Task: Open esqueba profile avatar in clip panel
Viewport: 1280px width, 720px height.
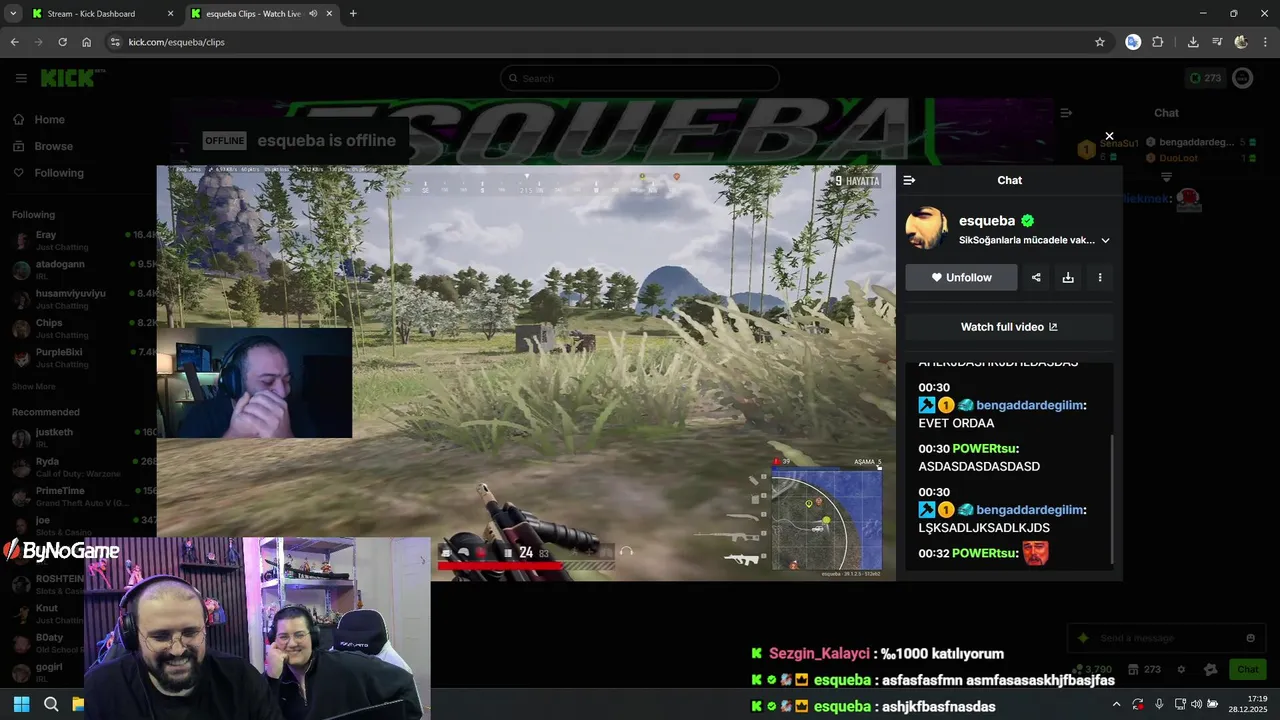Action: click(x=927, y=229)
